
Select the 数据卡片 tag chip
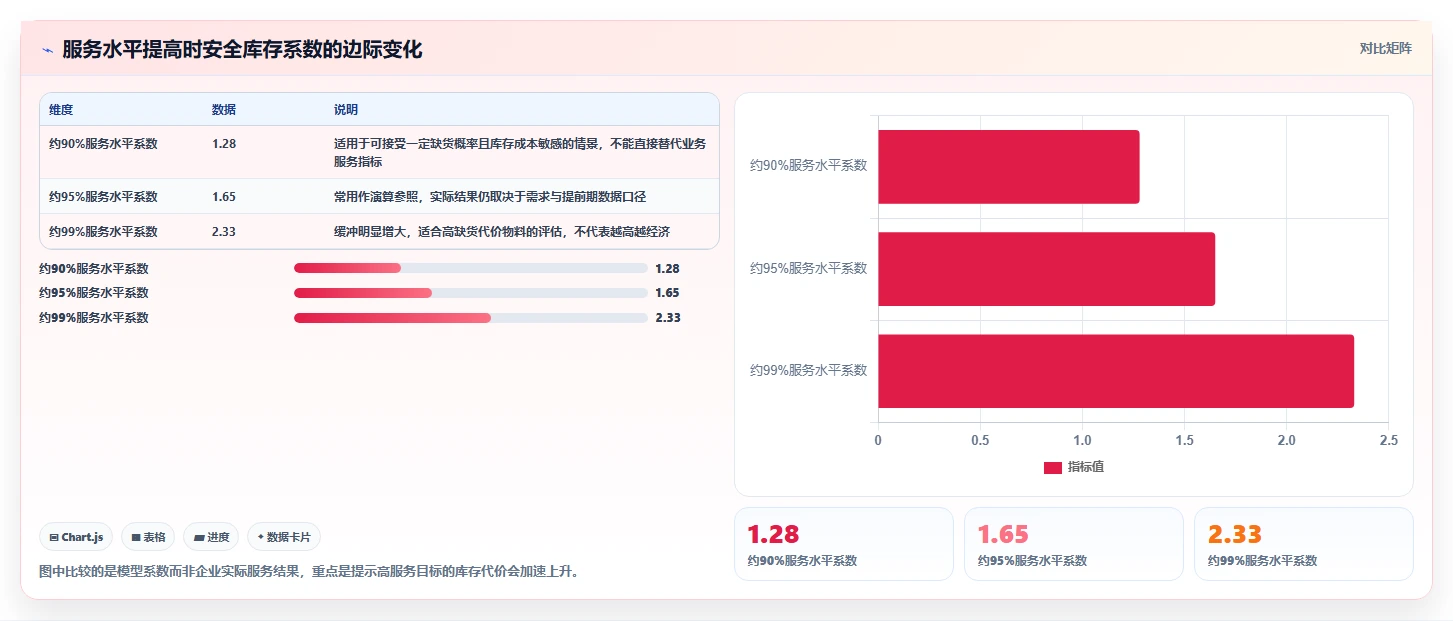pos(284,537)
